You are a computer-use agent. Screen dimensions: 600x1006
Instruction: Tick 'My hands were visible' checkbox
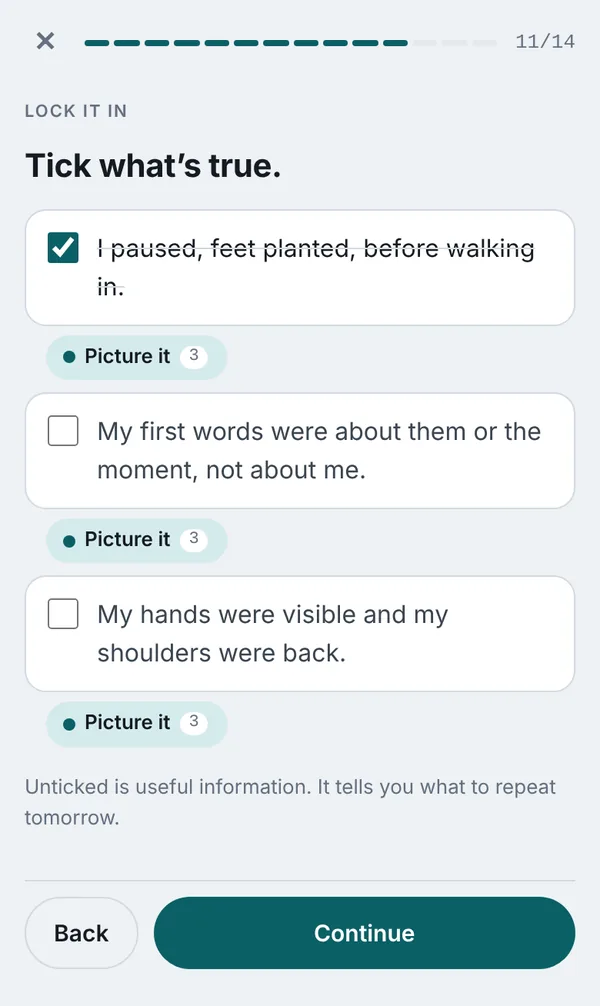[63, 614]
